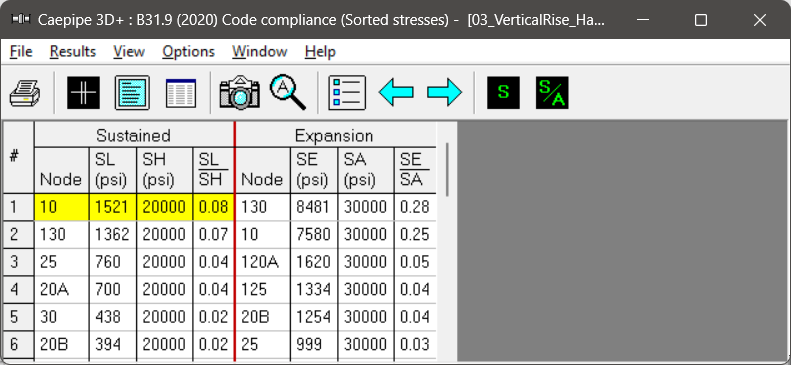The image size is (791, 365).
Task: Select row number 1 header
Action: (18, 207)
